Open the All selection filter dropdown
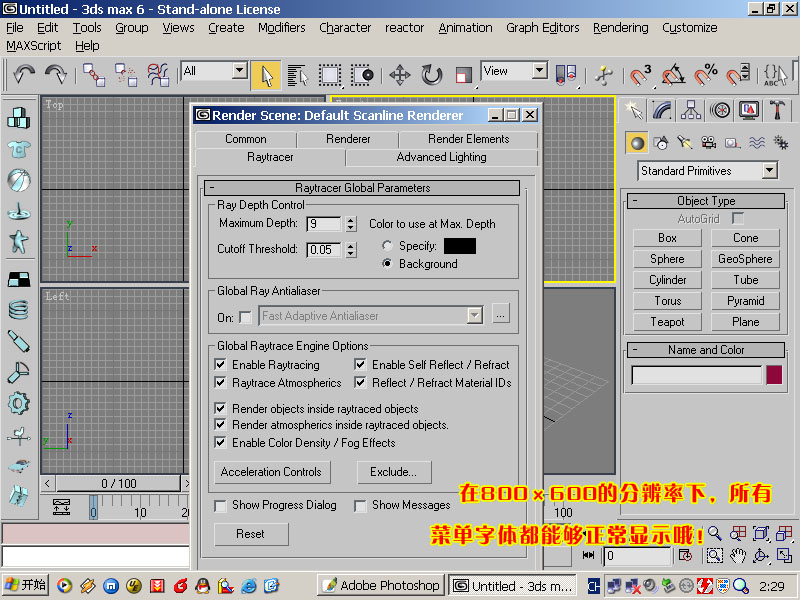 (239, 70)
